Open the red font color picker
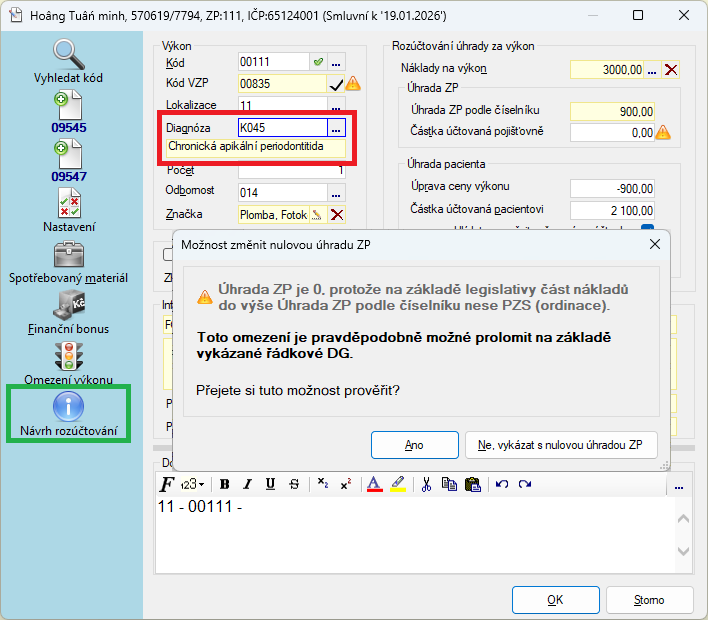This screenshot has width=708, height=620. (374, 485)
